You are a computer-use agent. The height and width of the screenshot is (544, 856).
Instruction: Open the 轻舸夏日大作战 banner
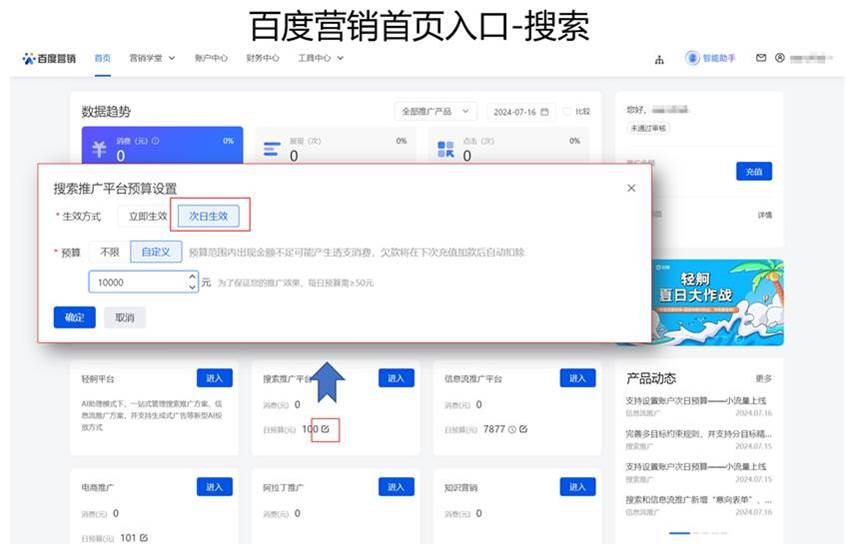point(716,302)
